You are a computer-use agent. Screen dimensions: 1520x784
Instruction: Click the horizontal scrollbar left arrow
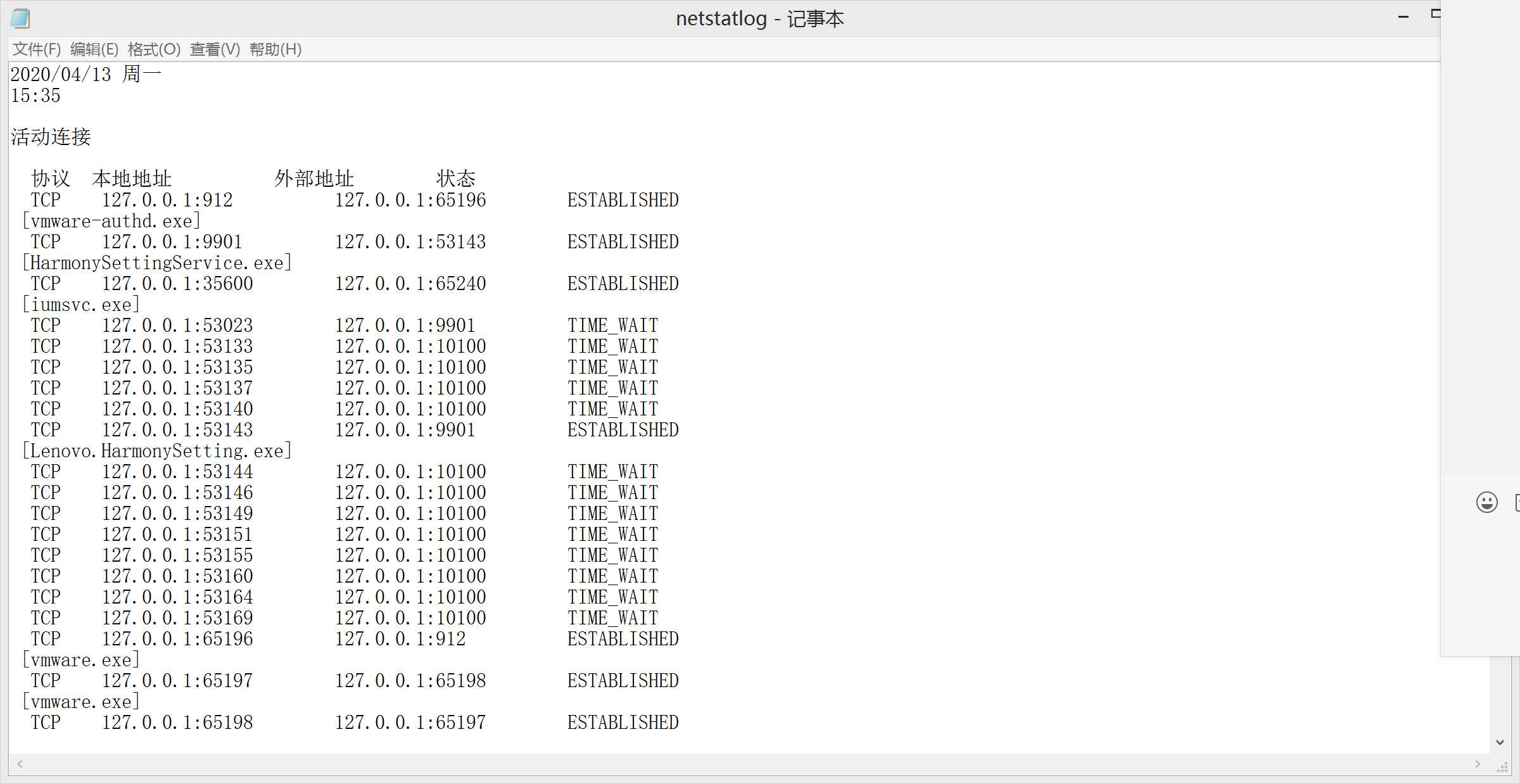coord(20,764)
